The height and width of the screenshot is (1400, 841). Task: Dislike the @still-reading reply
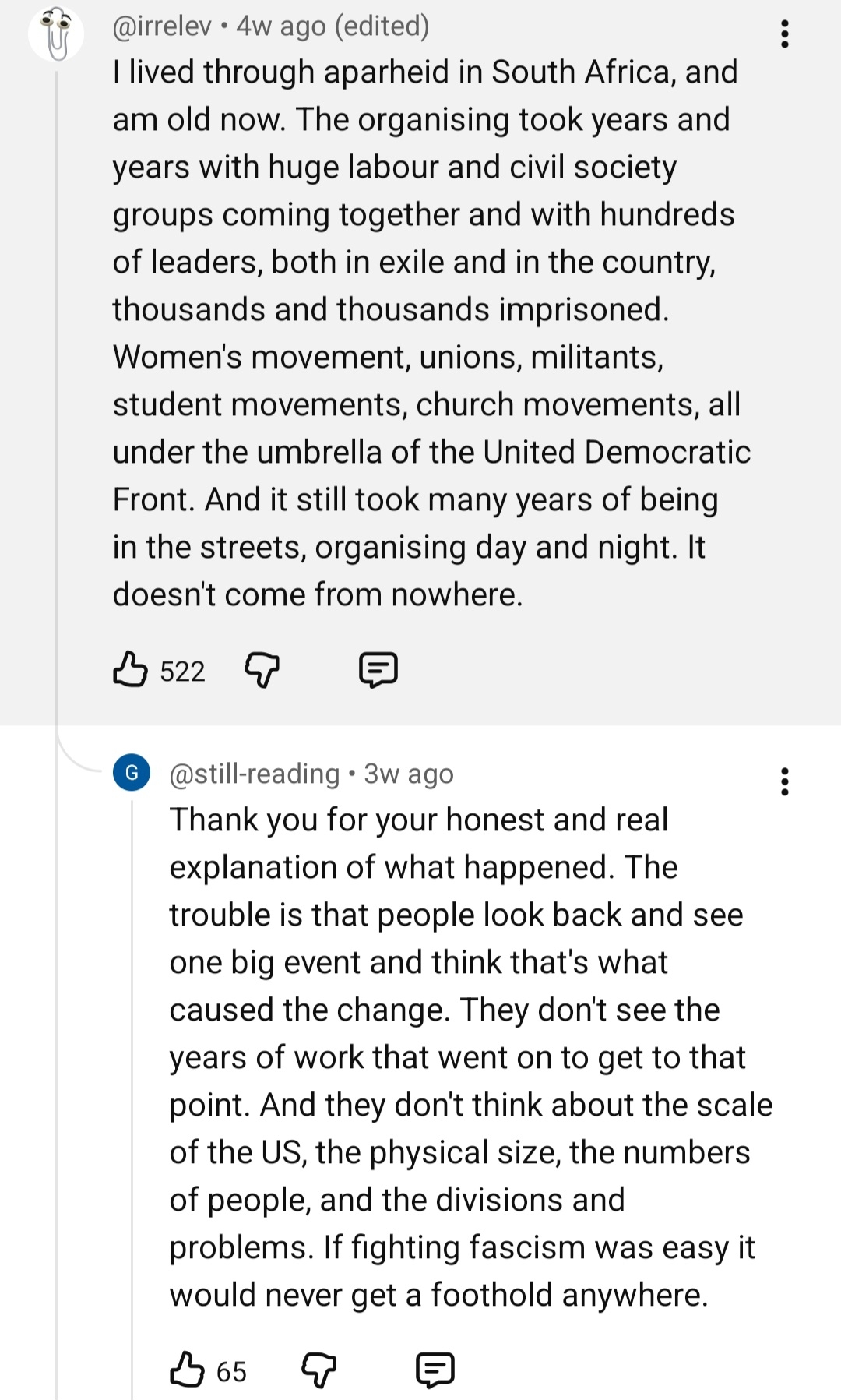(318, 1370)
